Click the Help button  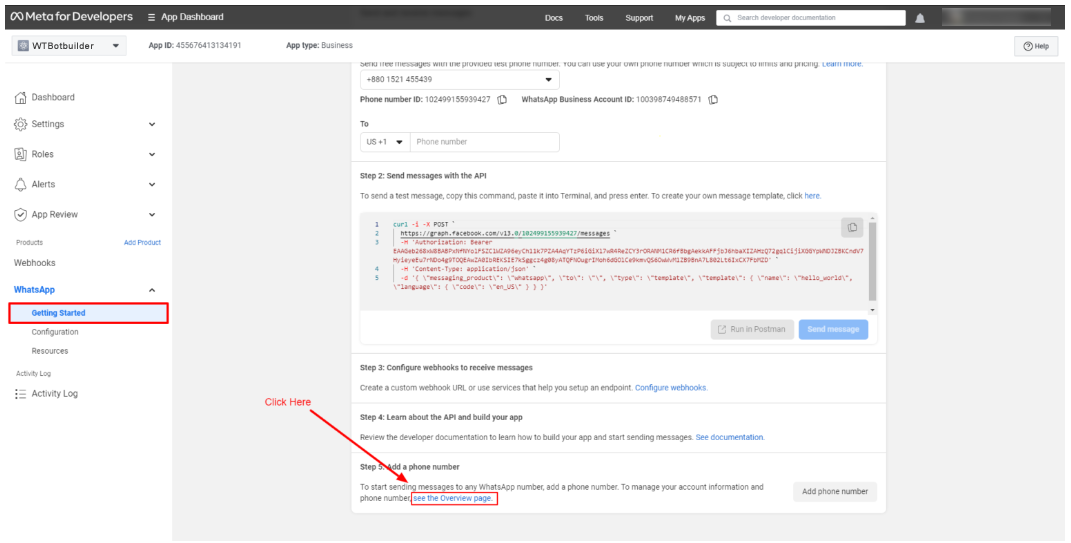tap(1036, 46)
